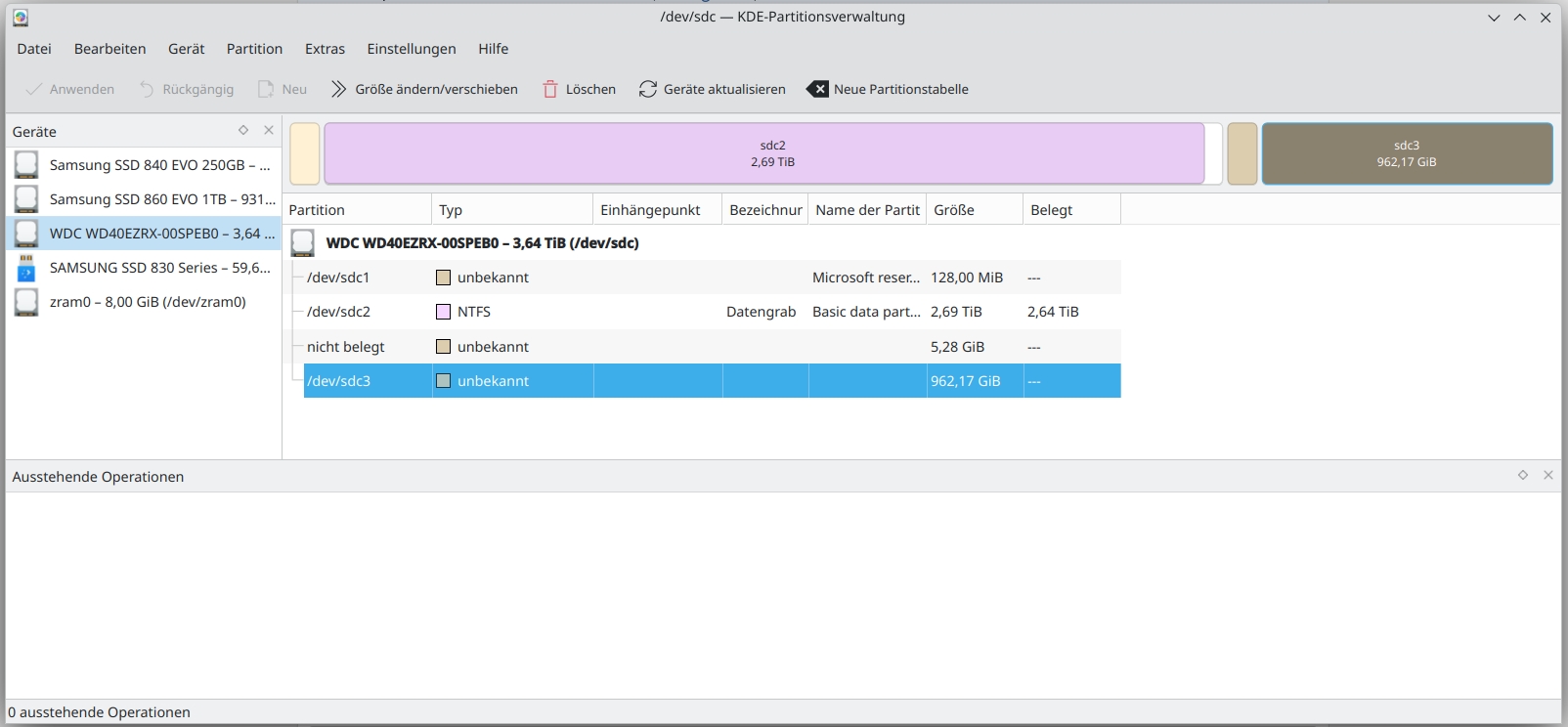1568x727 pixels.
Task: Click the Rückgängig undo toolbar button
Action: click(187, 89)
